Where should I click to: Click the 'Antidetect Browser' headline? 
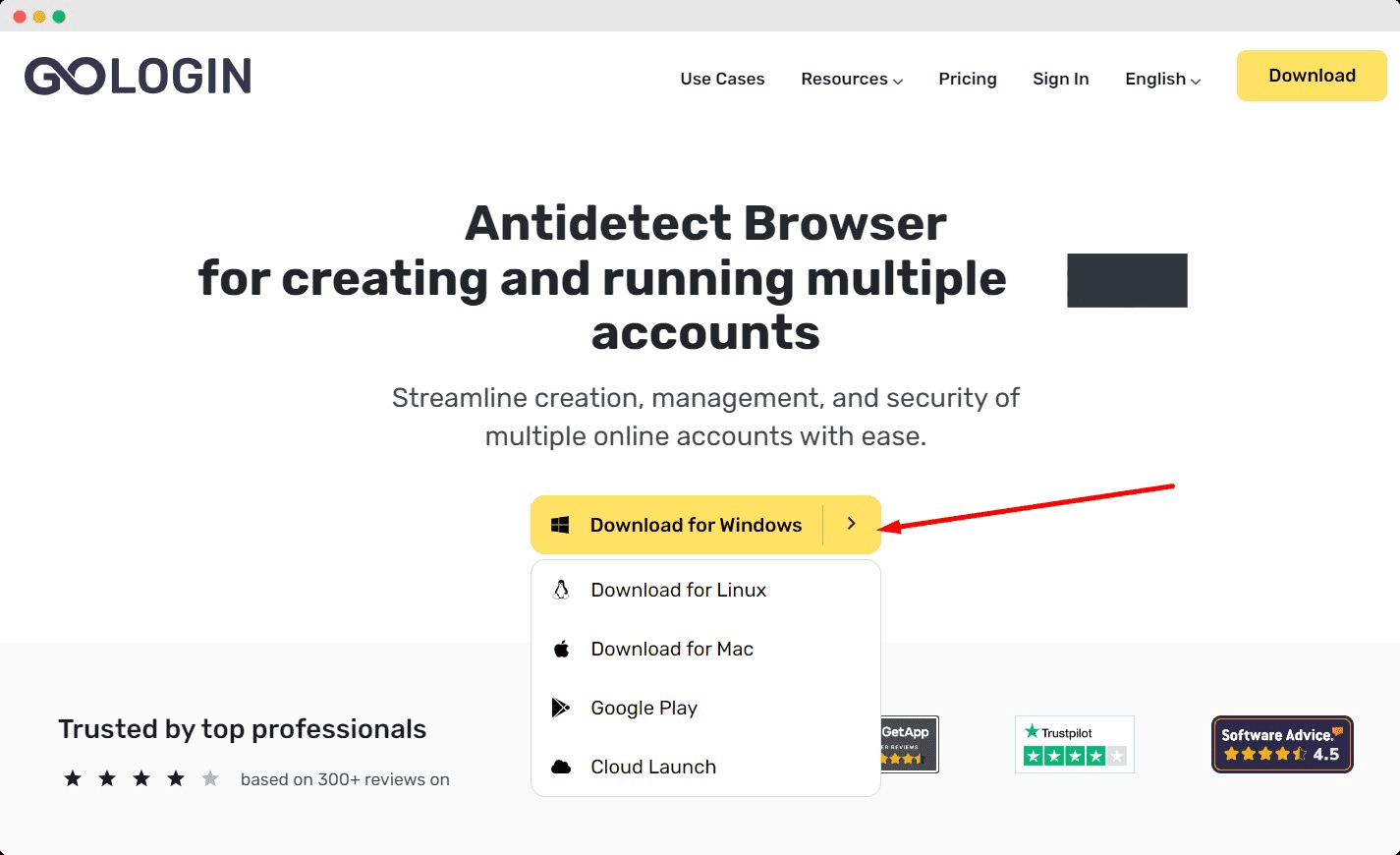(705, 223)
